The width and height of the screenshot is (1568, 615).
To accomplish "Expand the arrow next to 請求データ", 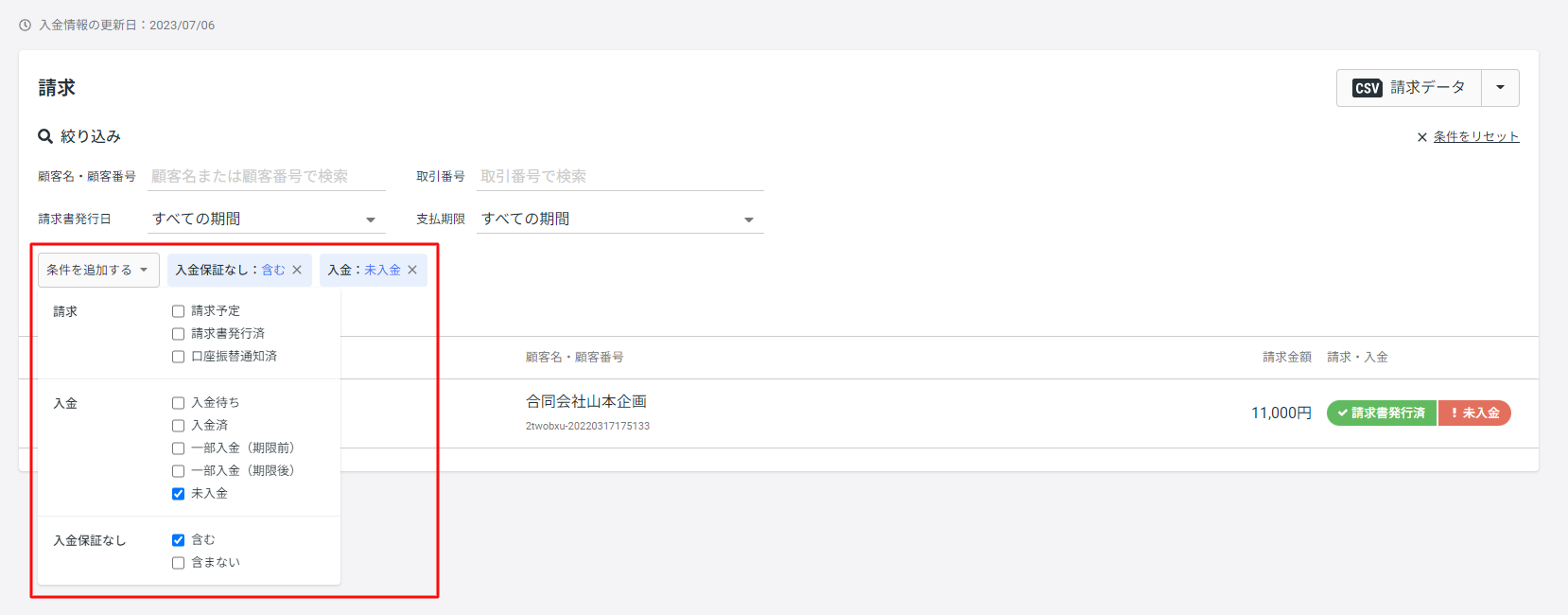I will (x=1500, y=88).
